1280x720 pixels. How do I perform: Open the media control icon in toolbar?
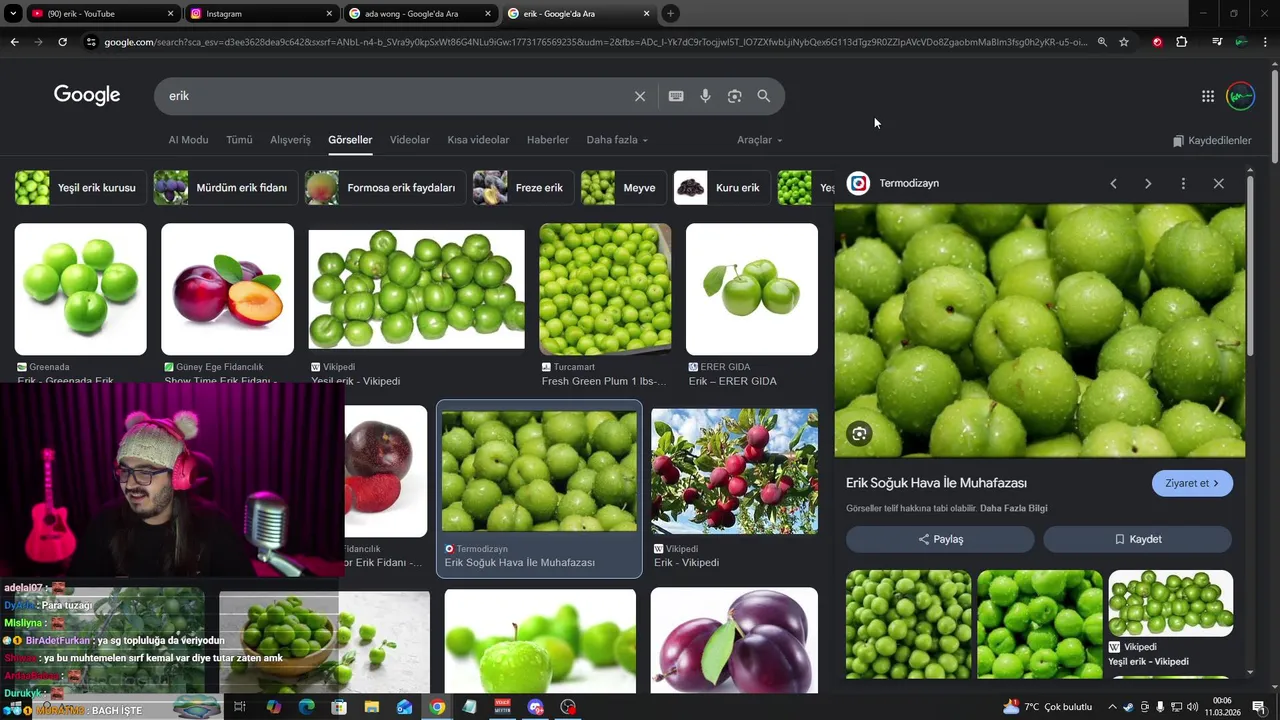point(1217,42)
